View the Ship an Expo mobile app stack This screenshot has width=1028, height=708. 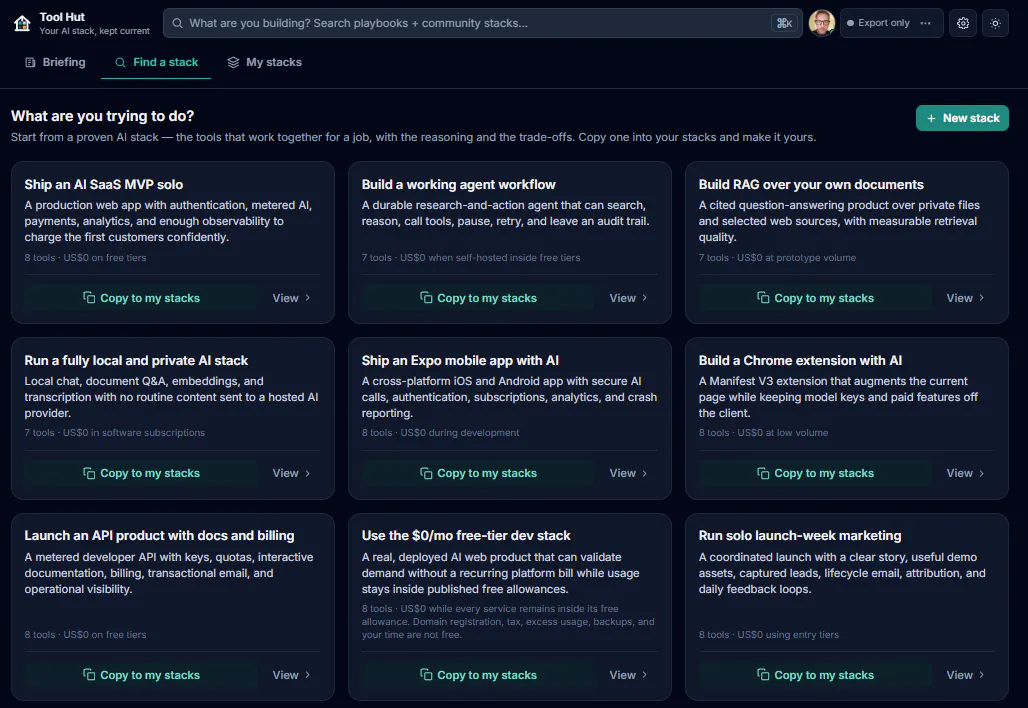[628, 473]
